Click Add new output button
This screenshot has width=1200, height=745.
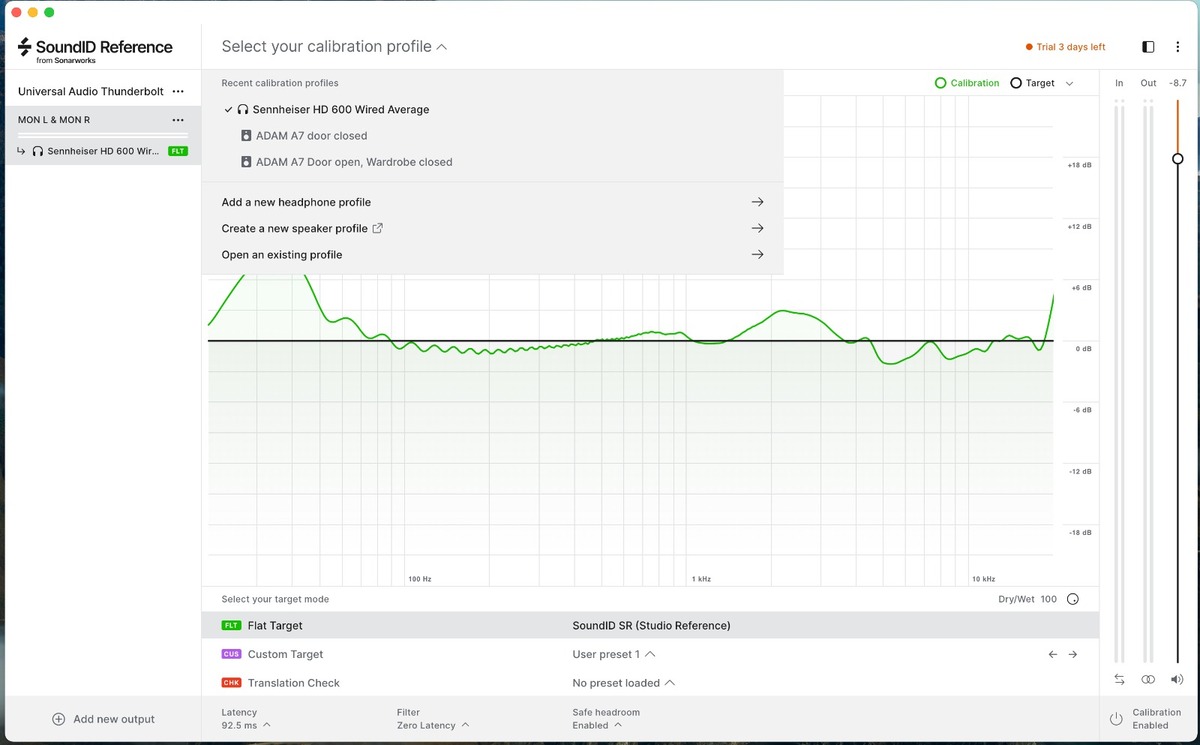tap(103, 719)
